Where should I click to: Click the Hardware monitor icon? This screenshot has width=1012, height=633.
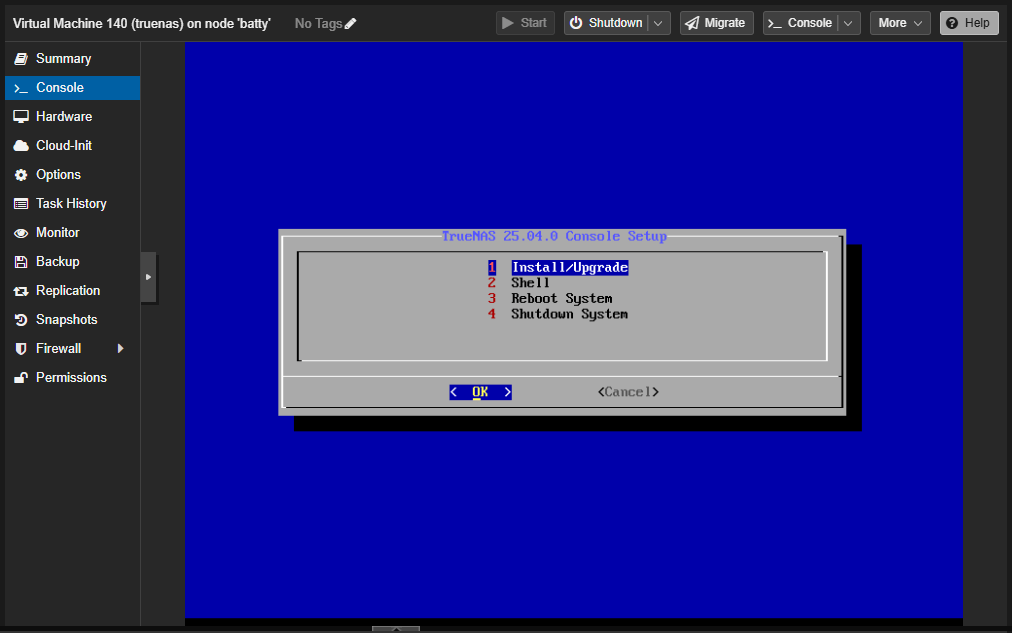pos(20,117)
